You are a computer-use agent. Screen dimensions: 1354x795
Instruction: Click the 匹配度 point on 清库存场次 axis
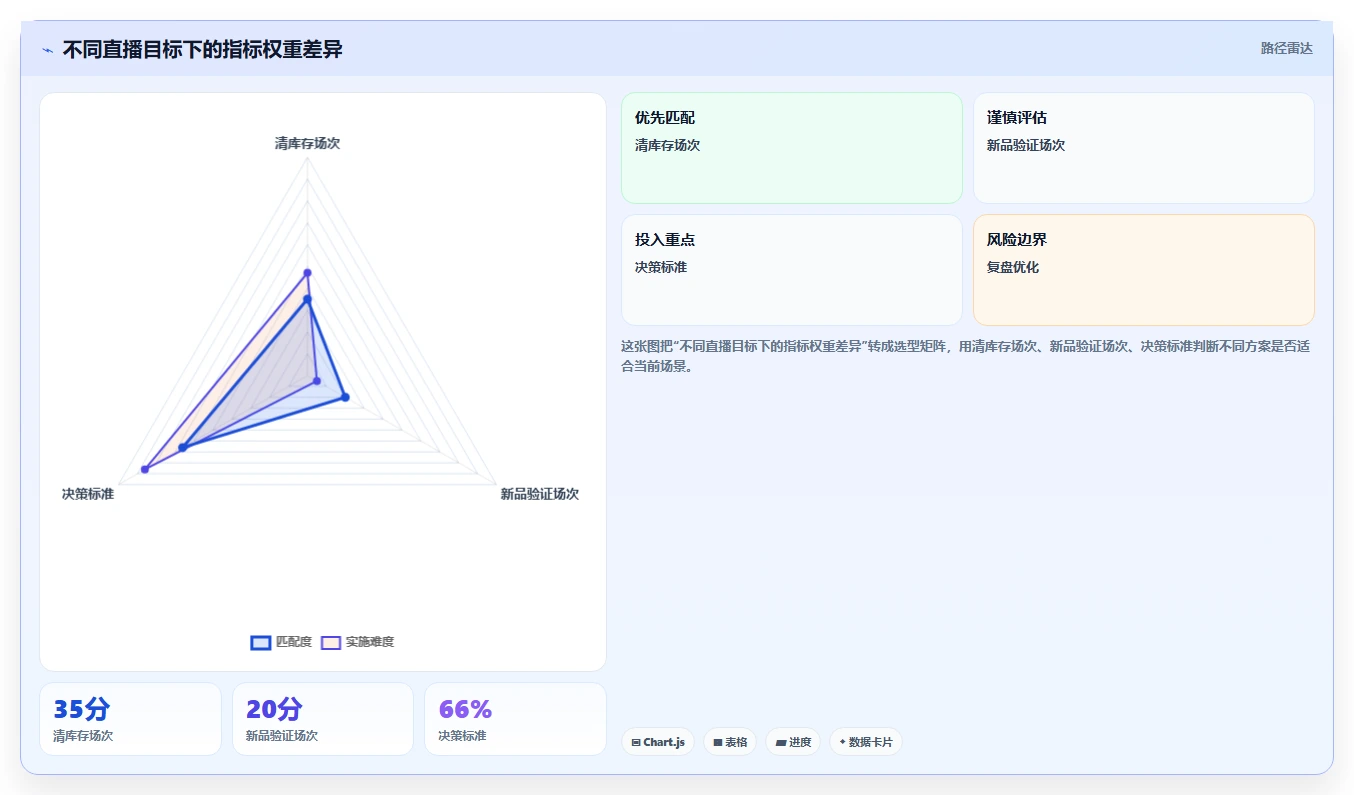point(307,299)
